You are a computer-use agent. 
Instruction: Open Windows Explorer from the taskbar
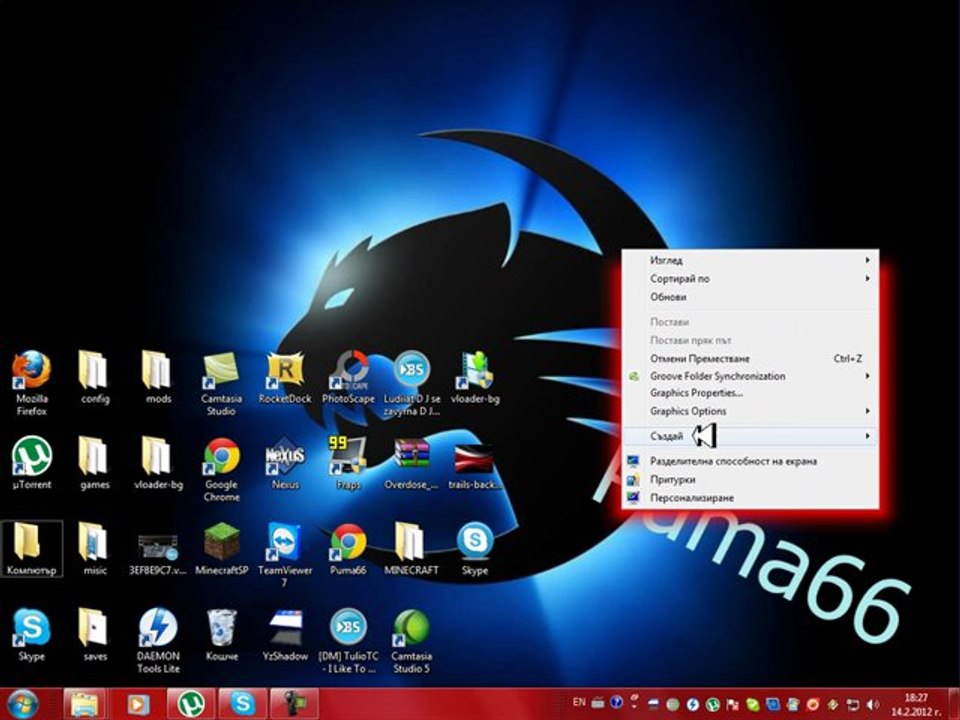coord(85,704)
